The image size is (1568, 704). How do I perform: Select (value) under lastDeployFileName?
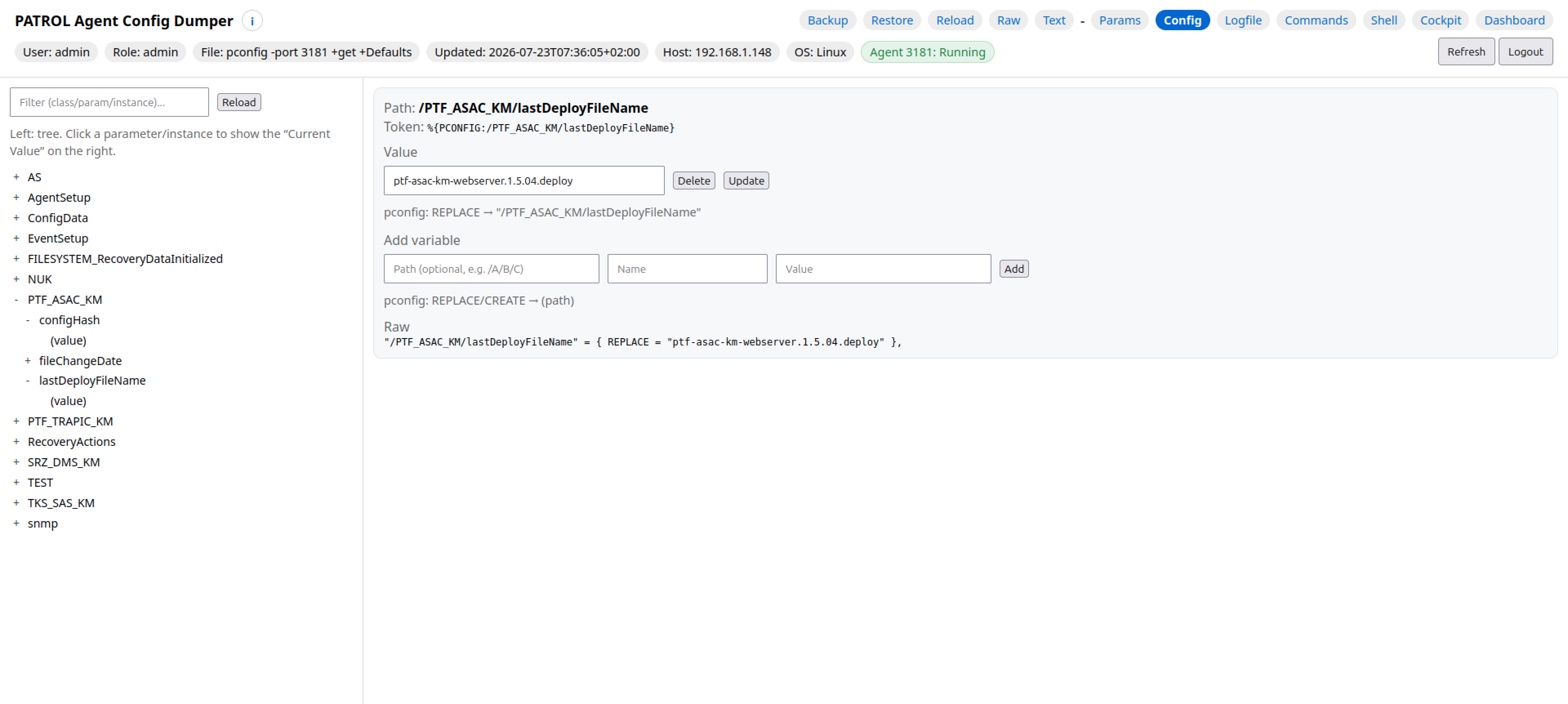pyautogui.click(x=68, y=401)
